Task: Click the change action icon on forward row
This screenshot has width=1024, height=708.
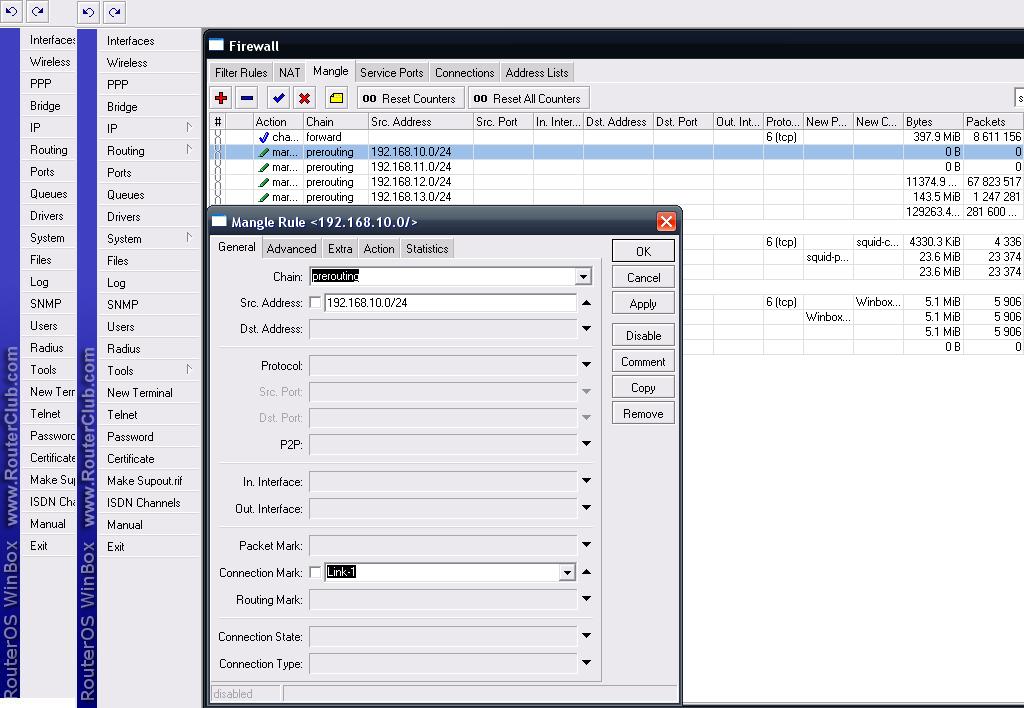Action: (x=264, y=137)
